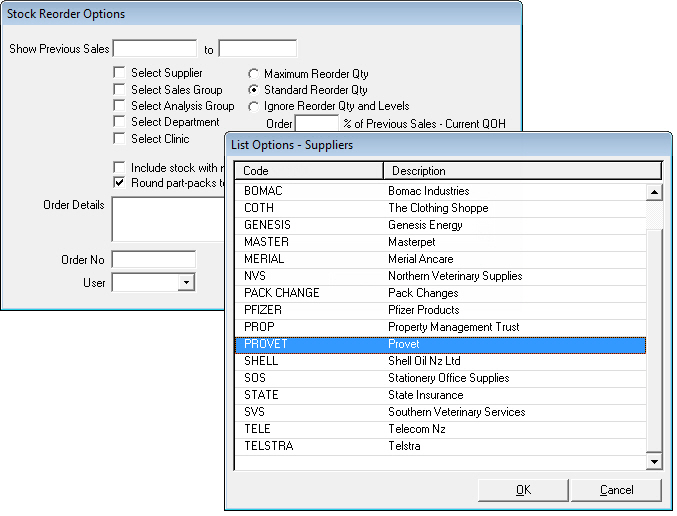The height and width of the screenshot is (516, 677).
Task: Click the highlighted PROVET row
Action: (x=440, y=344)
